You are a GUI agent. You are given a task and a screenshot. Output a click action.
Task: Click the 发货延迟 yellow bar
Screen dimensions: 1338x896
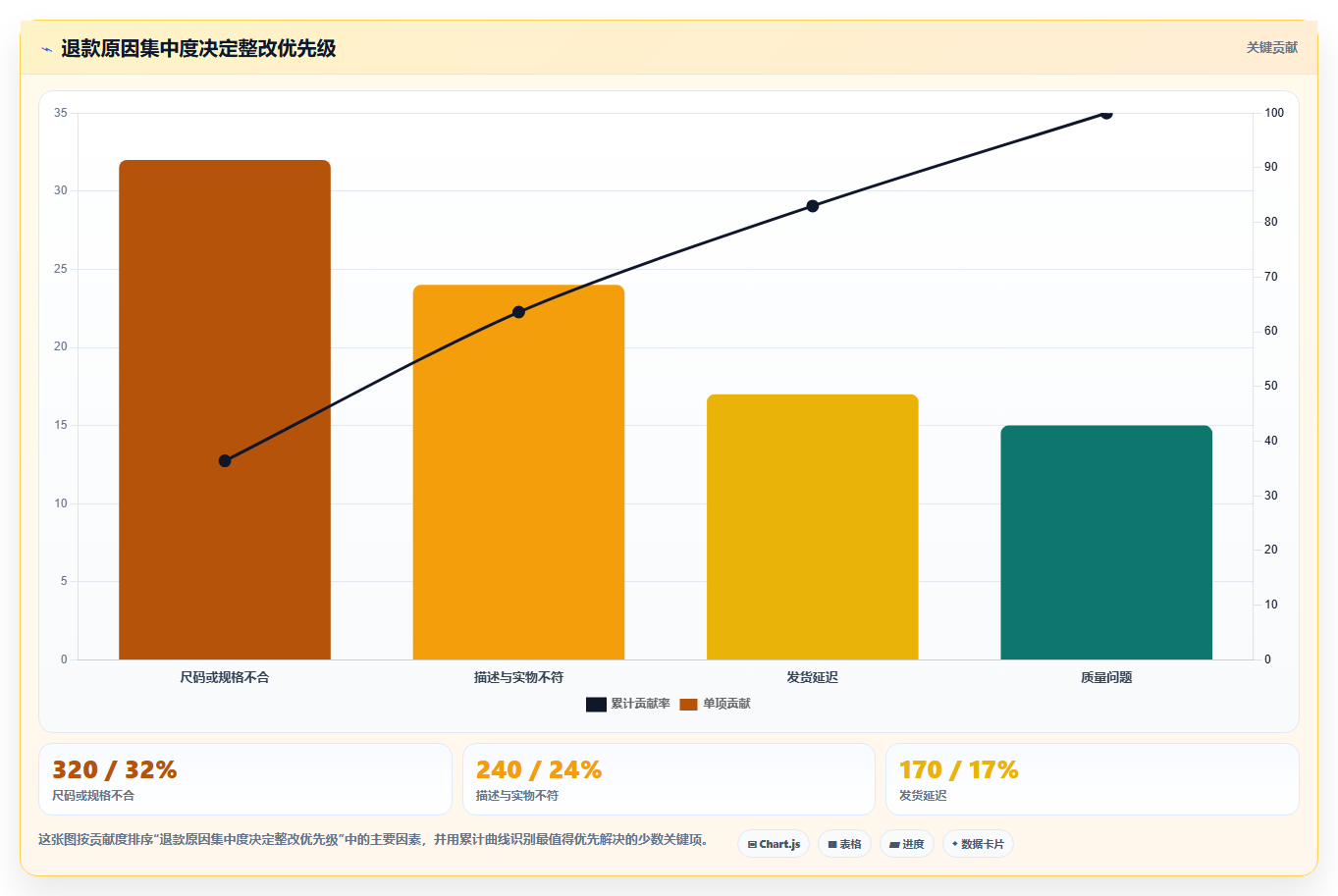pos(813,527)
